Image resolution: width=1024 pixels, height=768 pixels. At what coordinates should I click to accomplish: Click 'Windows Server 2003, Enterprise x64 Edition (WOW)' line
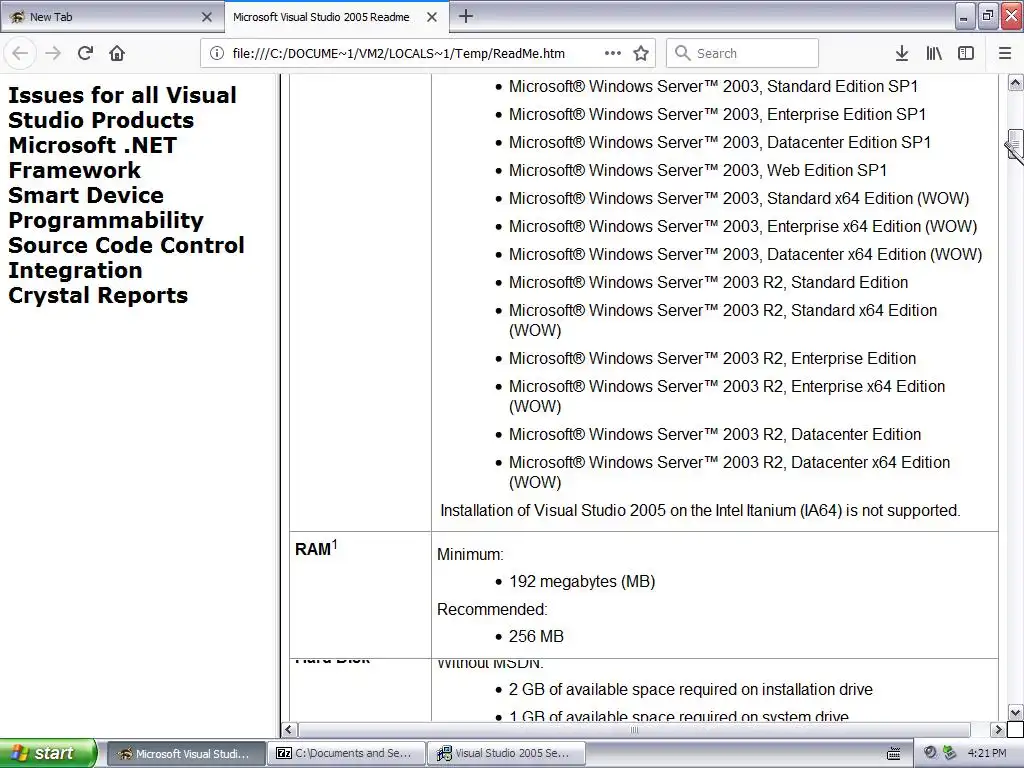[x=743, y=227]
